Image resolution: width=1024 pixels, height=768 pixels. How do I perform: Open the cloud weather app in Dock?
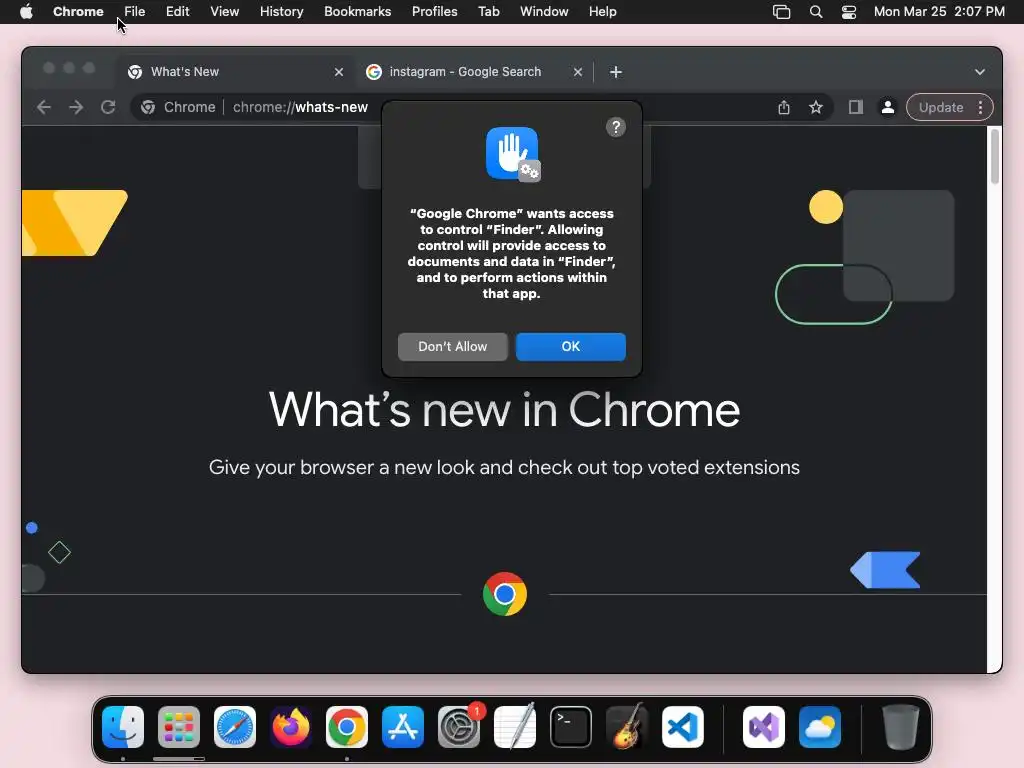820,727
